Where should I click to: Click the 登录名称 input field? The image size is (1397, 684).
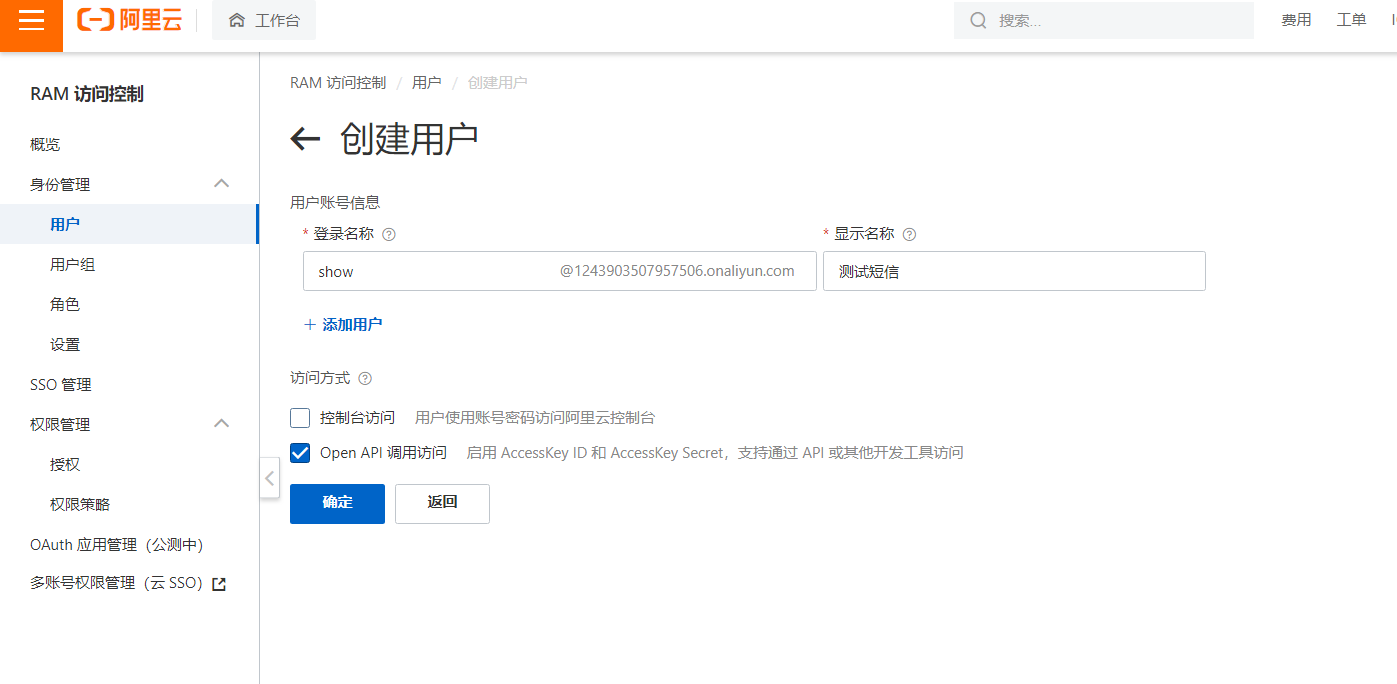point(450,270)
